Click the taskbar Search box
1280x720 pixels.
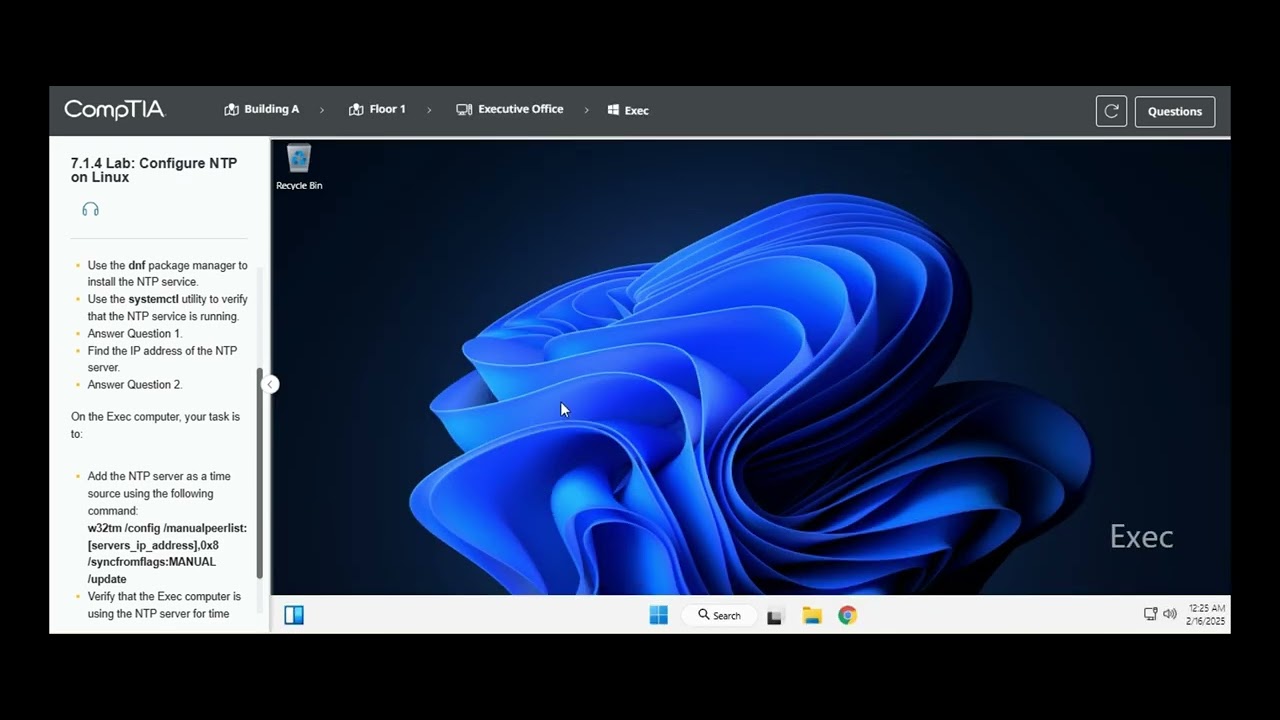click(719, 615)
